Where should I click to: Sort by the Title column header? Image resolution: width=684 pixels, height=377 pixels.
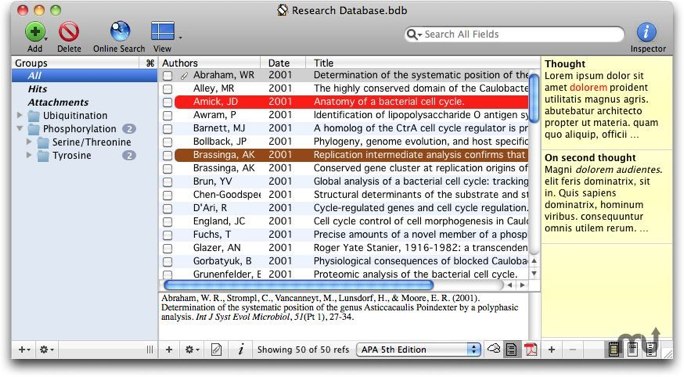(x=423, y=63)
